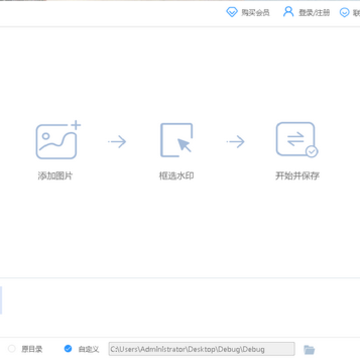Click the 开始并保存 label text
The image size is (360, 360).
click(x=297, y=176)
